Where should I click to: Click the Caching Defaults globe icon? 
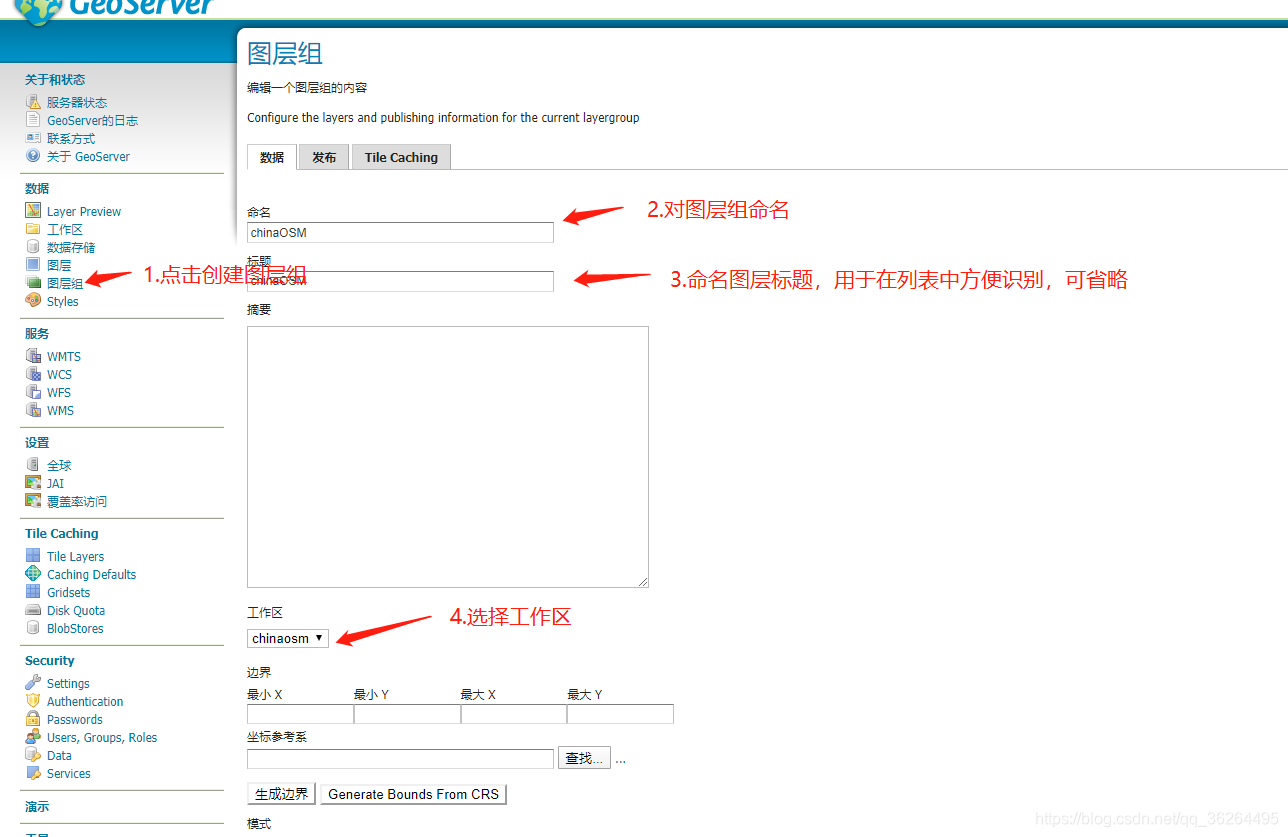coord(33,574)
